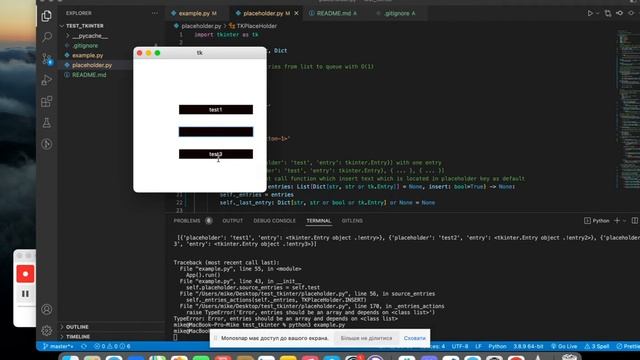Image resolution: width=640 pixels, height=360 pixels.
Task: Click the 'Сховати' hide link
Action: point(414,338)
